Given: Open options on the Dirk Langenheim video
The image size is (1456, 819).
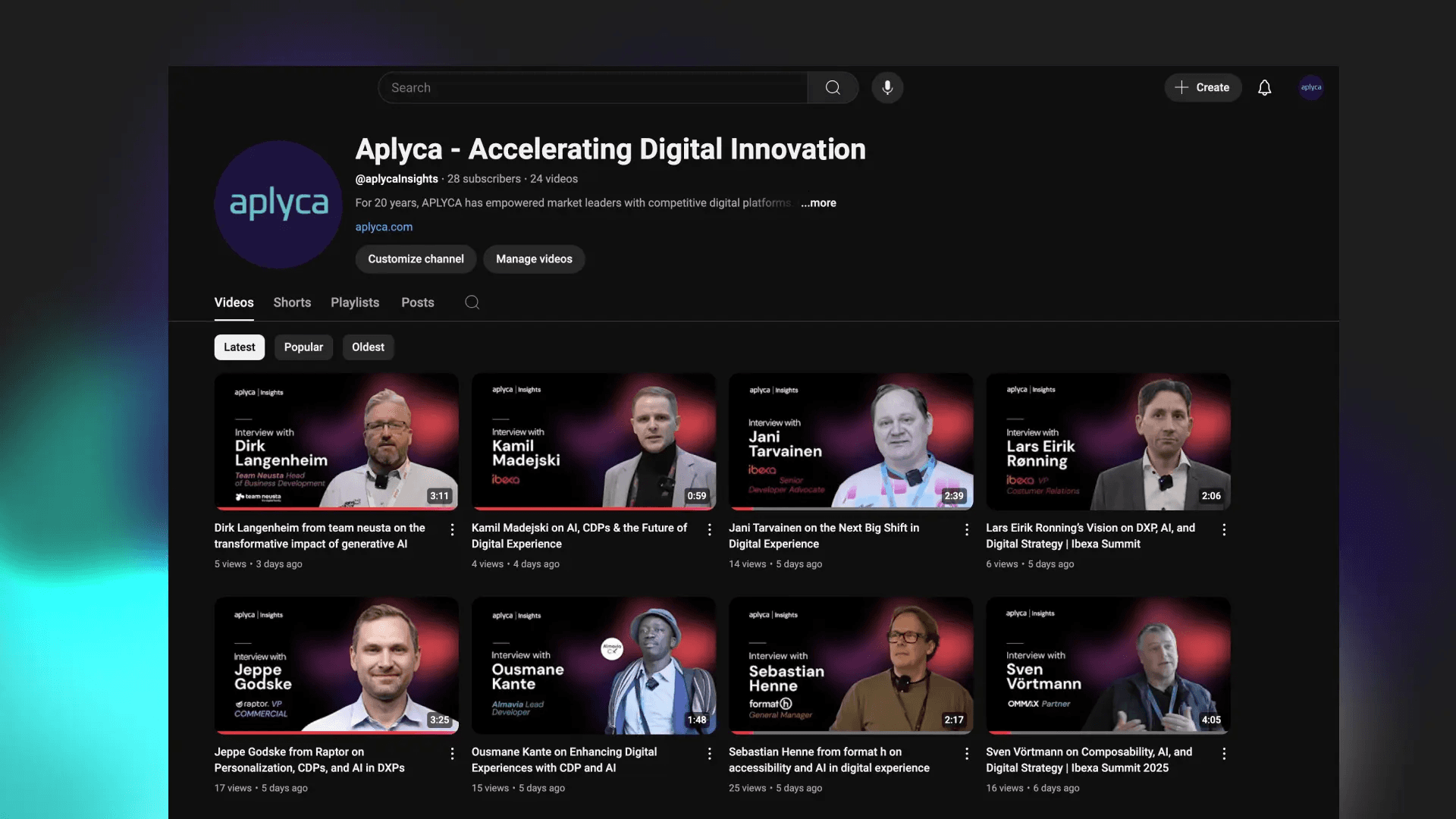Looking at the screenshot, I should 453,529.
